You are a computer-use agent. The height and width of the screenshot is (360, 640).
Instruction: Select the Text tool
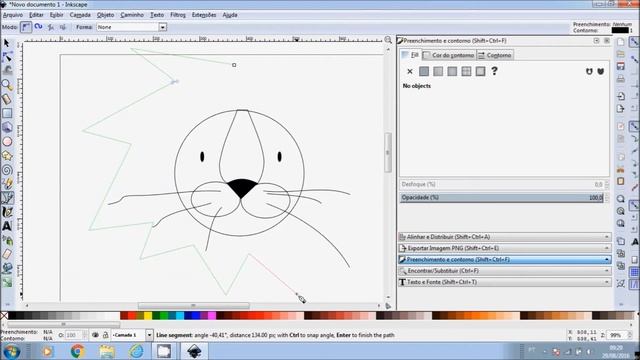click(7, 226)
